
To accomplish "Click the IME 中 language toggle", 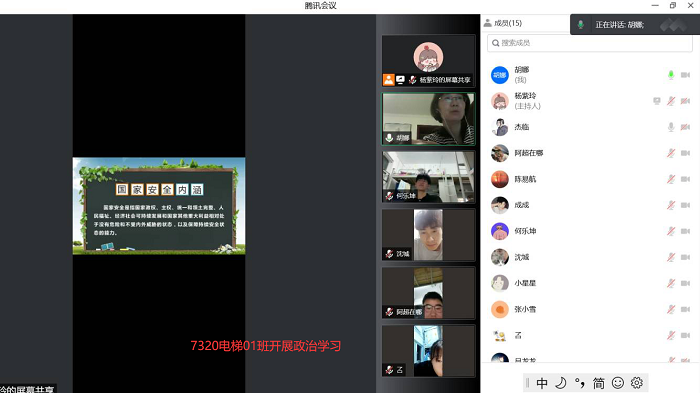I will pos(542,383).
